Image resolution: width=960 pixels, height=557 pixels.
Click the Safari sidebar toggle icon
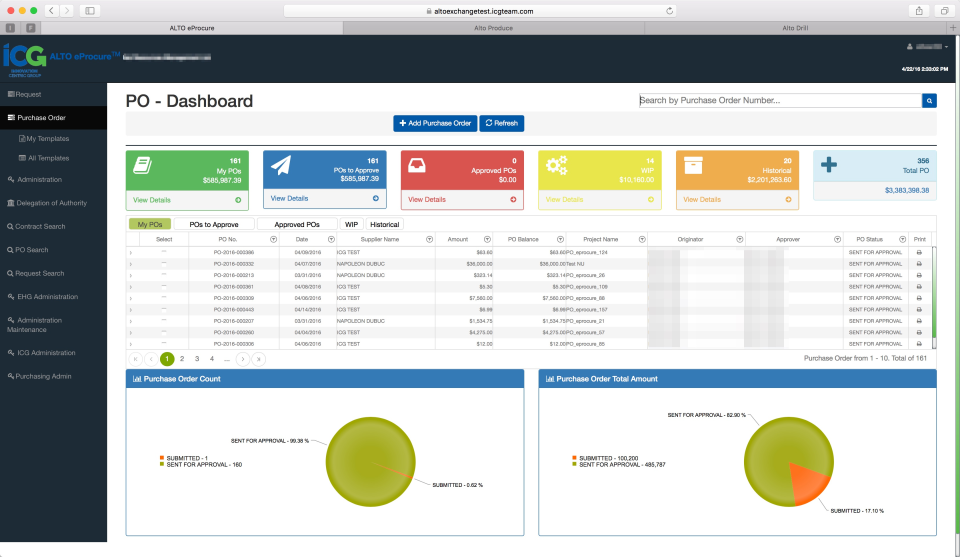click(x=89, y=11)
